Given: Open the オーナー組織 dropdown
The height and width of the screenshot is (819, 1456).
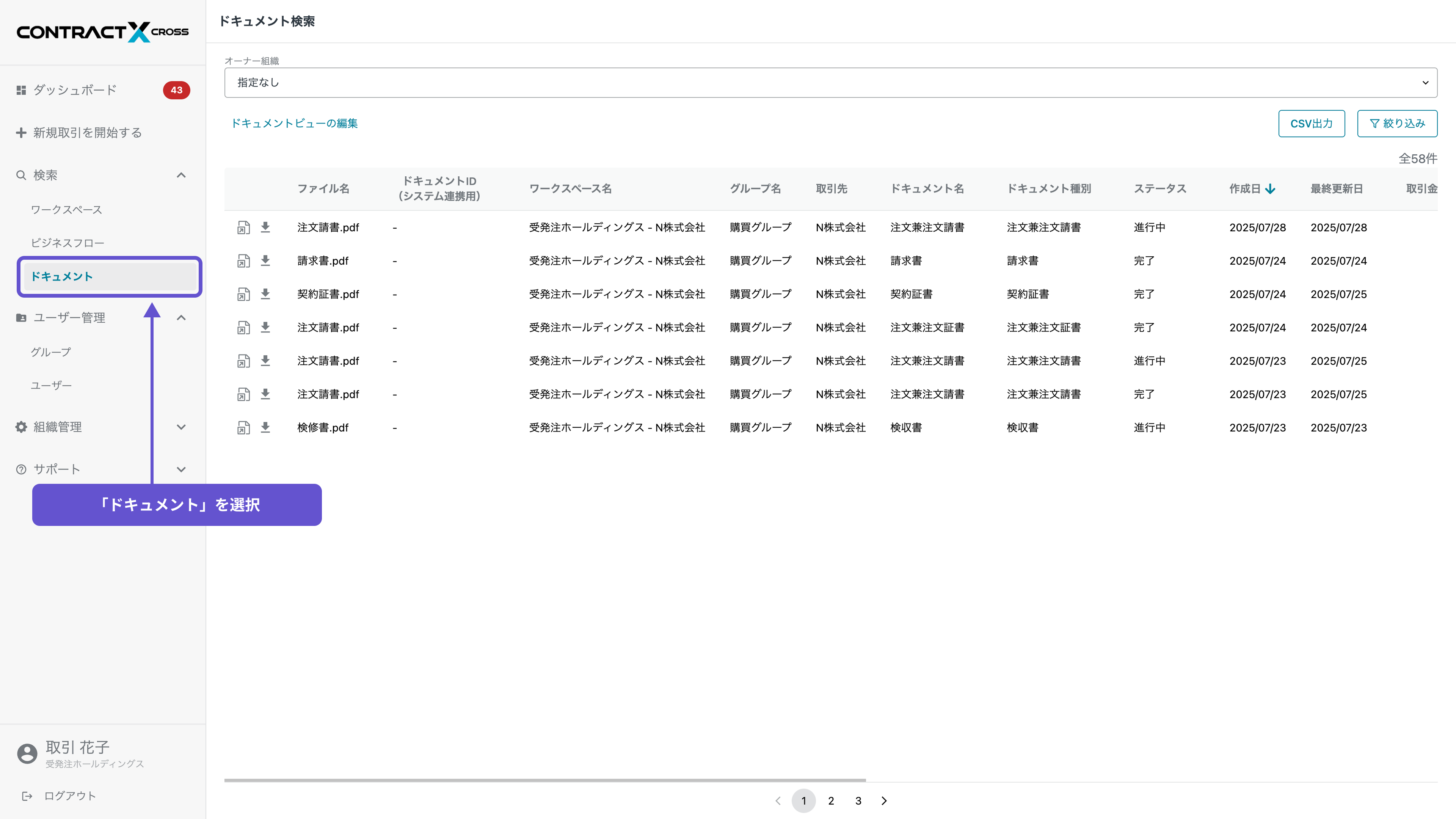Looking at the screenshot, I should tap(830, 83).
